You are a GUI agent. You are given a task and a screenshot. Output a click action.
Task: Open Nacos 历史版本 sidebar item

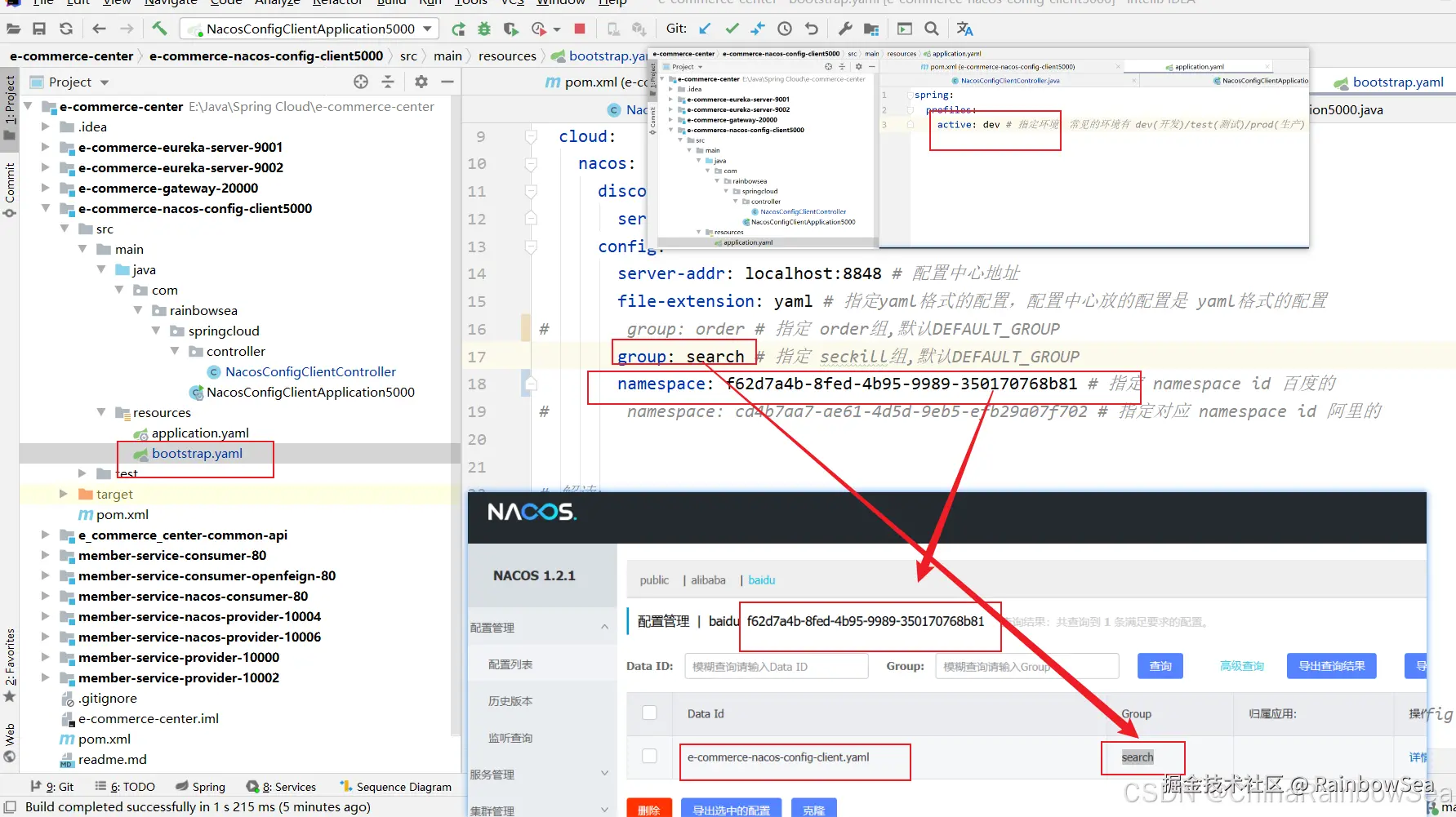click(510, 701)
